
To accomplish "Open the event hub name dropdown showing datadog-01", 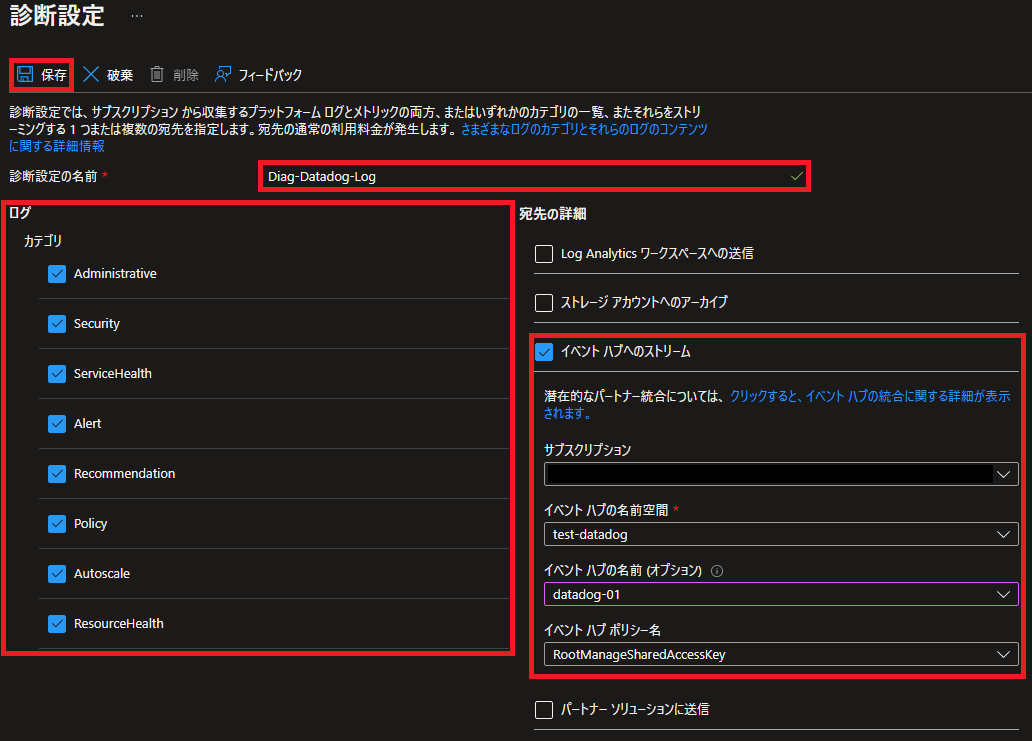I will coord(781,594).
